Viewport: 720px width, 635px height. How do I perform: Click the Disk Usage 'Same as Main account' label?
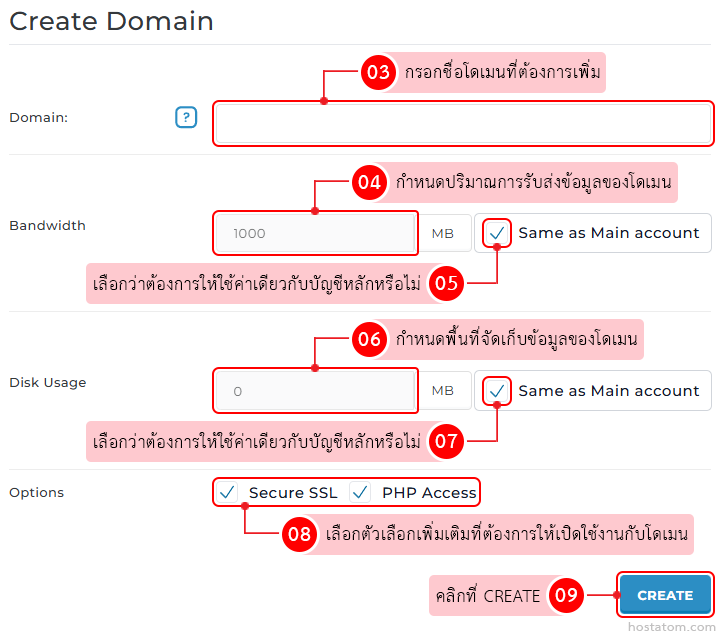coord(608,391)
